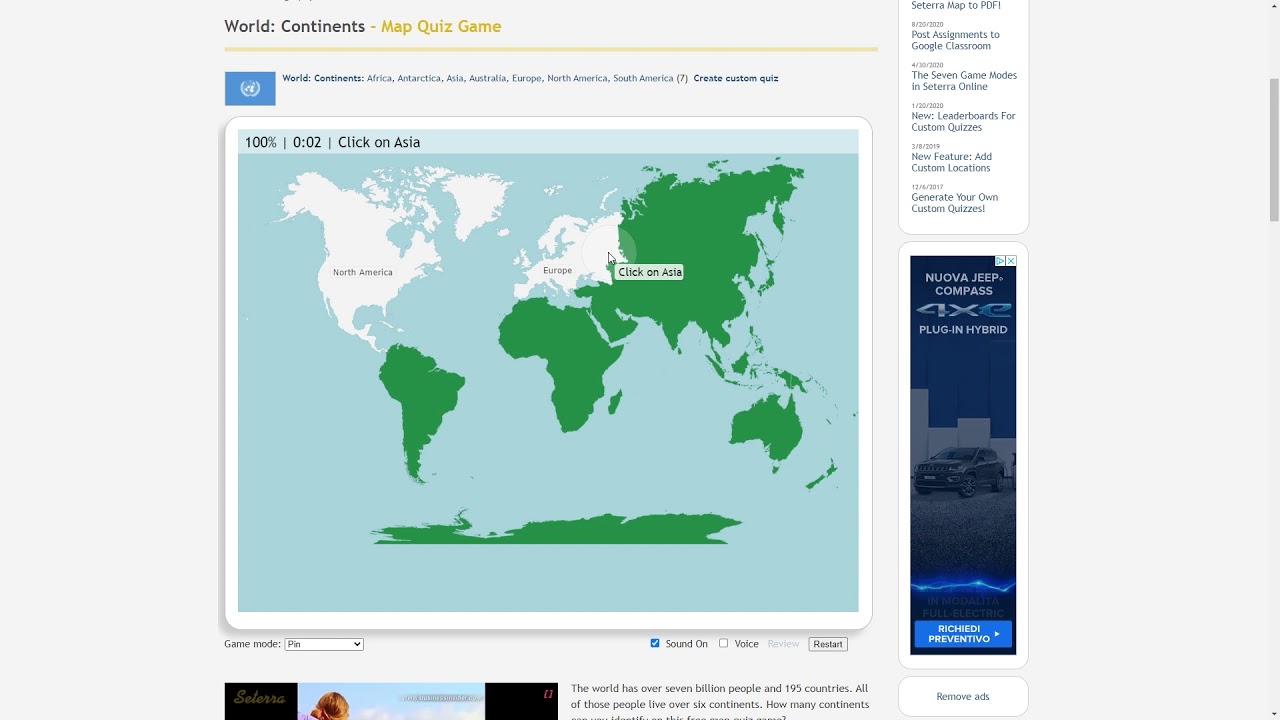Click the Seterra video thumbnail
1280x720 pixels.
(x=391, y=701)
